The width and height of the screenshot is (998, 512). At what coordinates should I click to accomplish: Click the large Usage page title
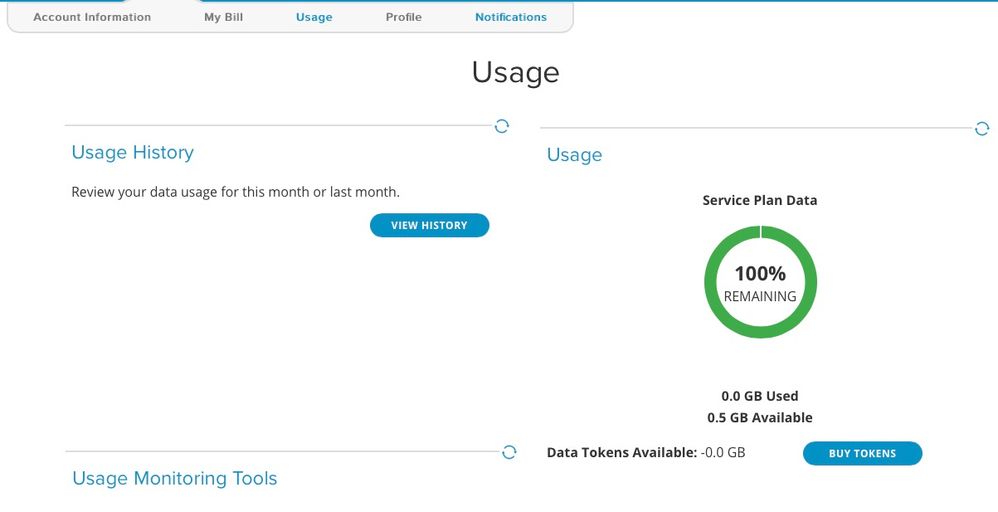(x=515, y=72)
